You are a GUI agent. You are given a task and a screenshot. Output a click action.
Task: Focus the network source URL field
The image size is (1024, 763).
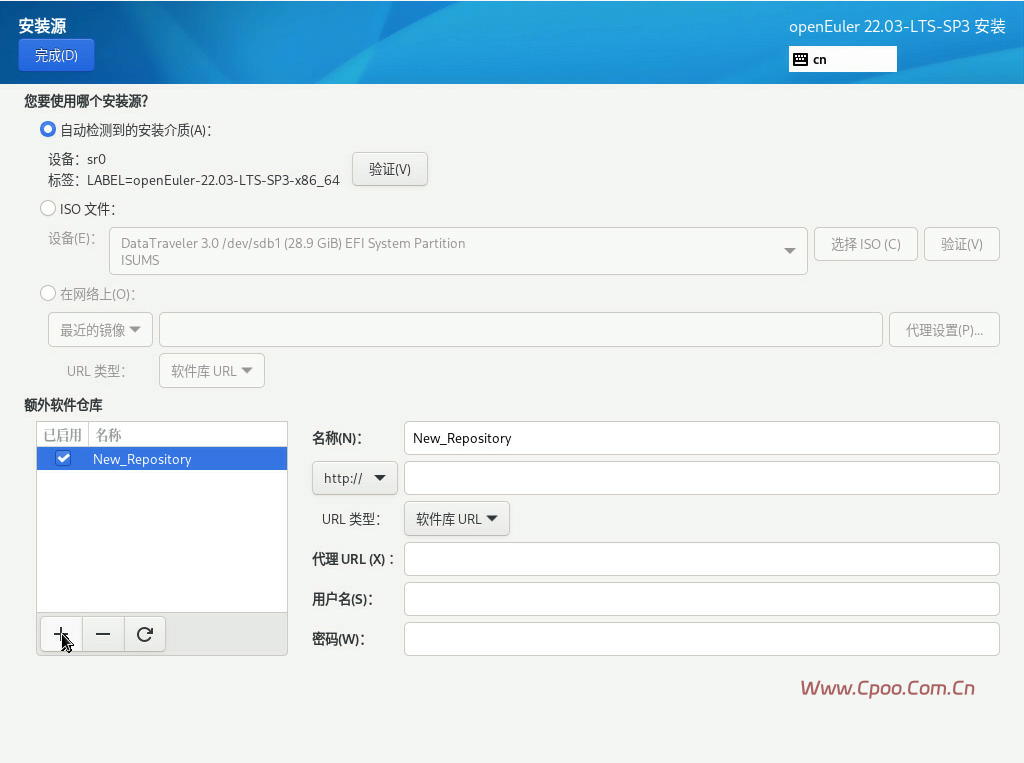pos(520,330)
